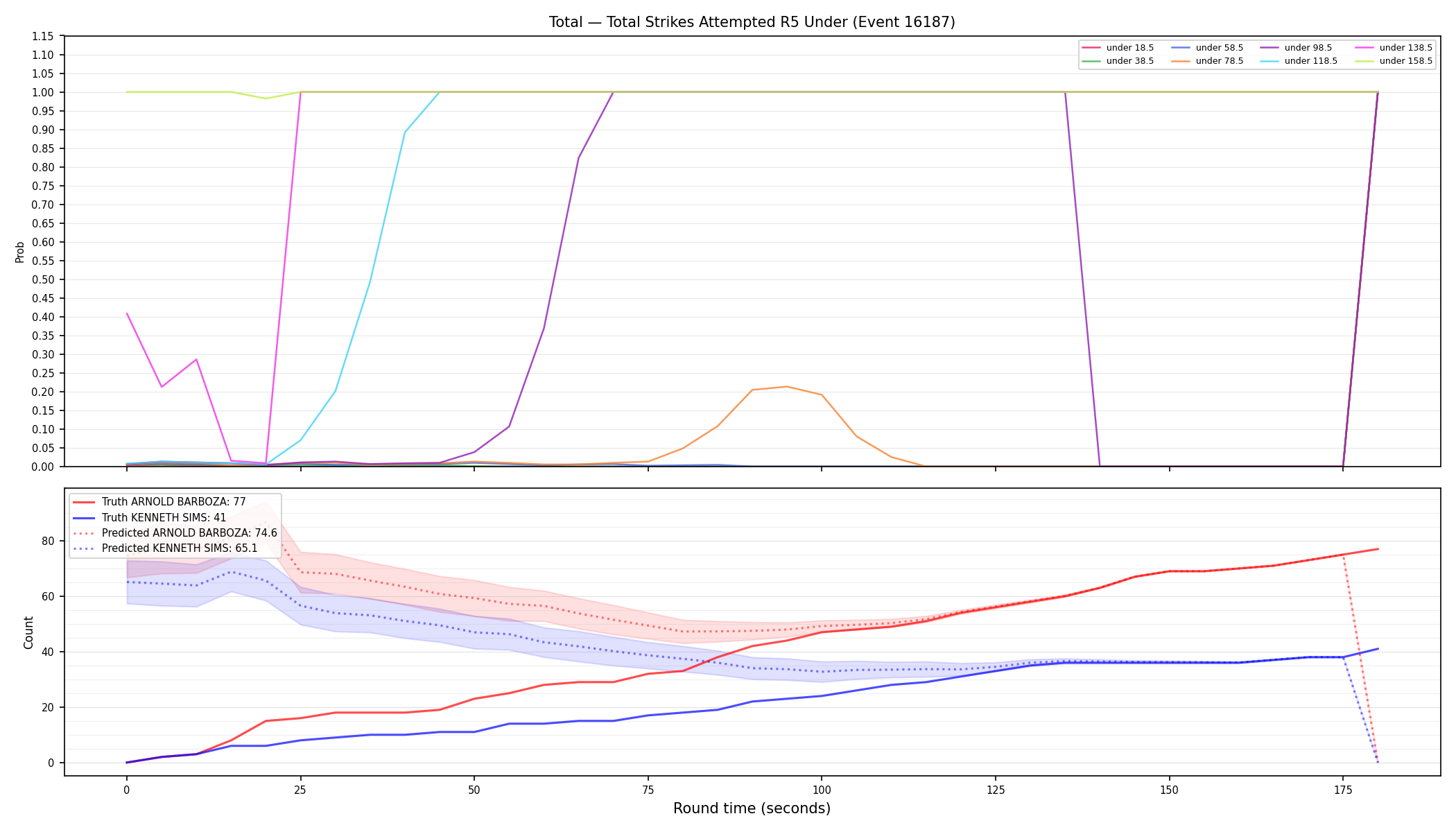Select the 1.15 tick on Prob axis
Image resolution: width=1456 pixels, height=832 pixels.
click(44, 36)
